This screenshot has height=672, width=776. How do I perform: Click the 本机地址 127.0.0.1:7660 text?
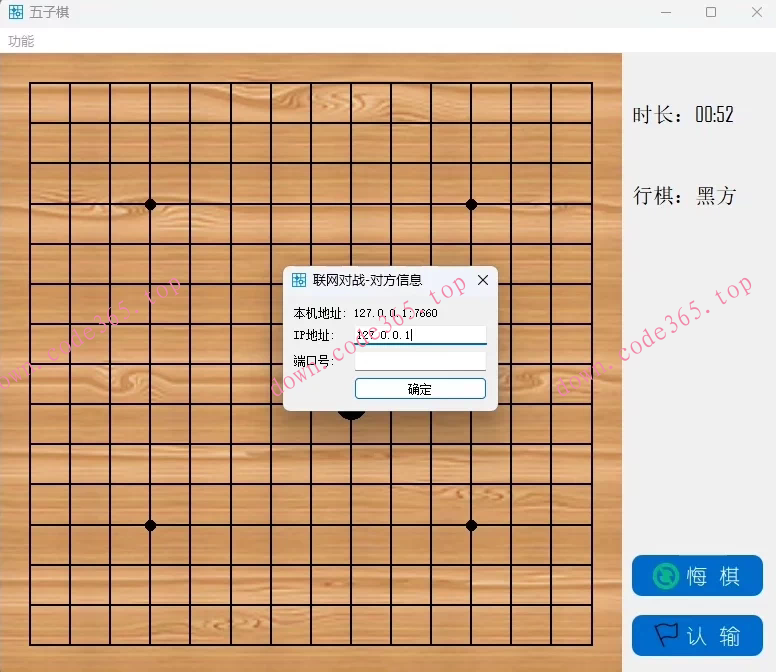(x=365, y=313)
